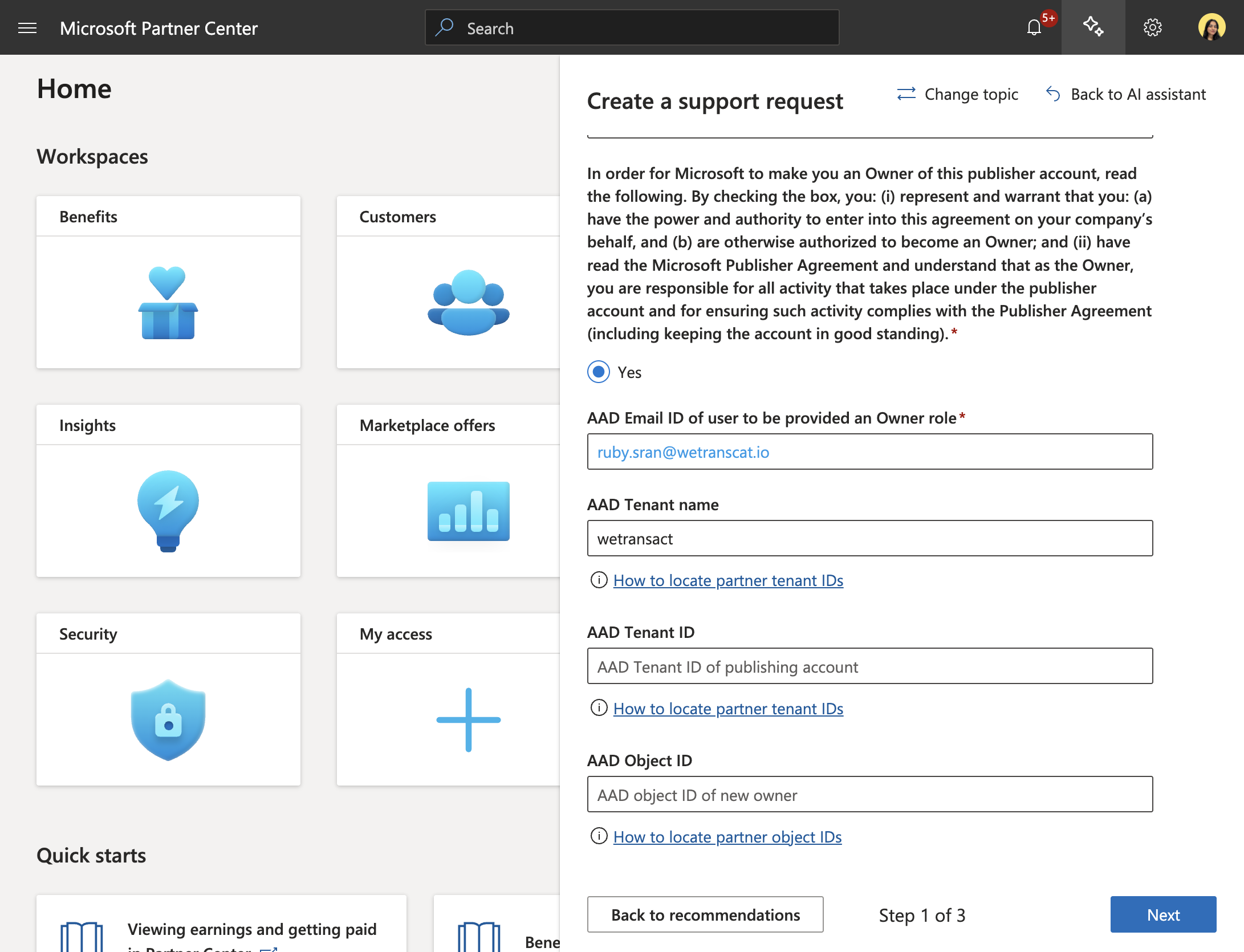The image size is (1244, 952).
Task: Select the Yes radio button
Action: 599,372
